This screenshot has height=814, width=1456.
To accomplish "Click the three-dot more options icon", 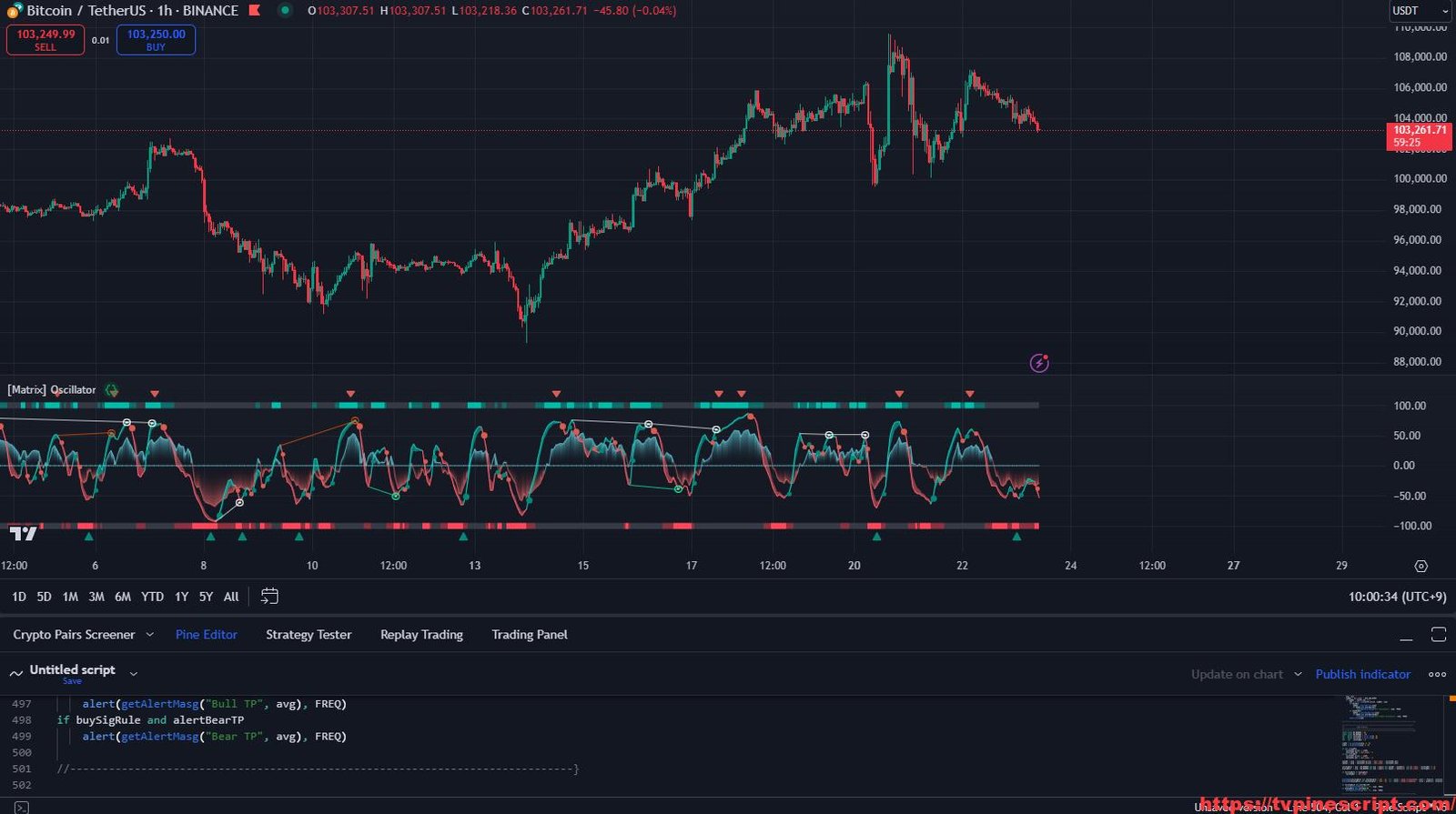I will 1437,674.
